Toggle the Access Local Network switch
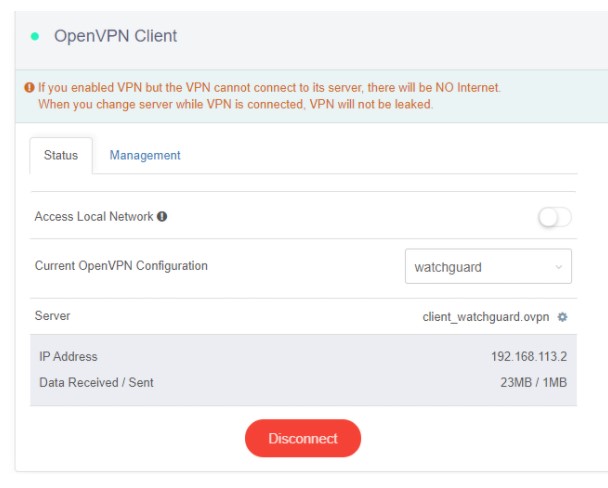This screenshot has height=488, width=608. tap(554, 217)
